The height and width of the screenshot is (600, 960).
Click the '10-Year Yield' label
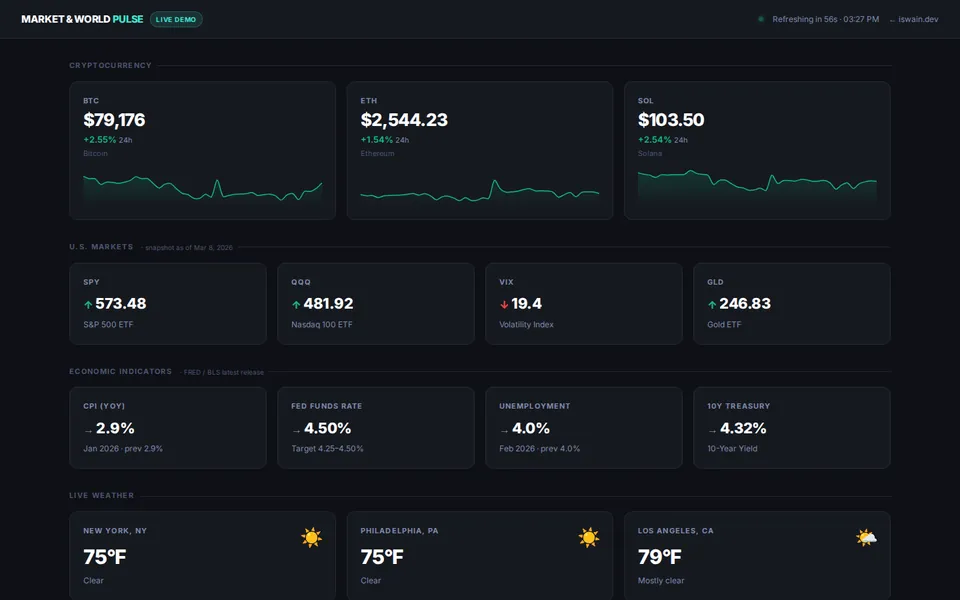(732, 449)
